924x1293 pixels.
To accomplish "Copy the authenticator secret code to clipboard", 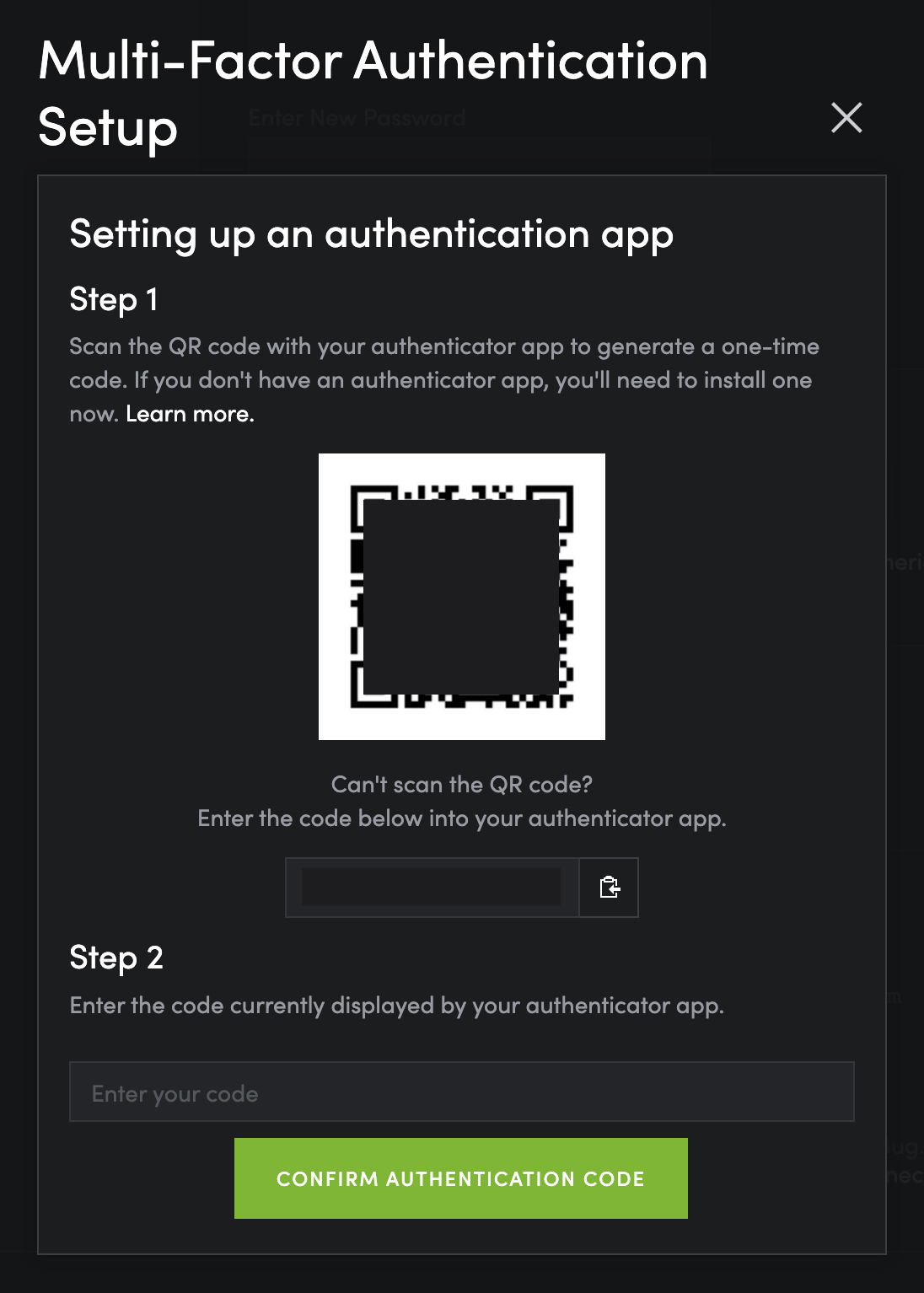I will pyautogui.click(x=609, y=887).
